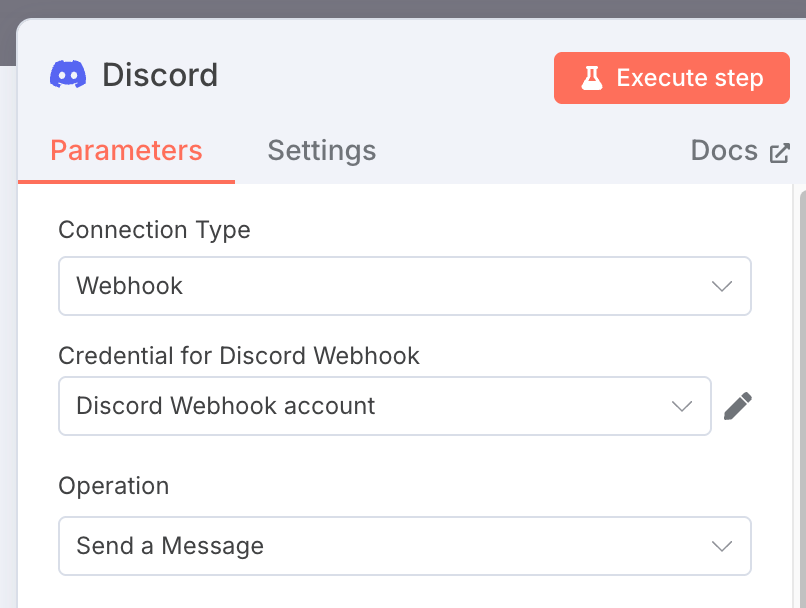Click the flask icon in Execute step

click(x=592, y=78)
